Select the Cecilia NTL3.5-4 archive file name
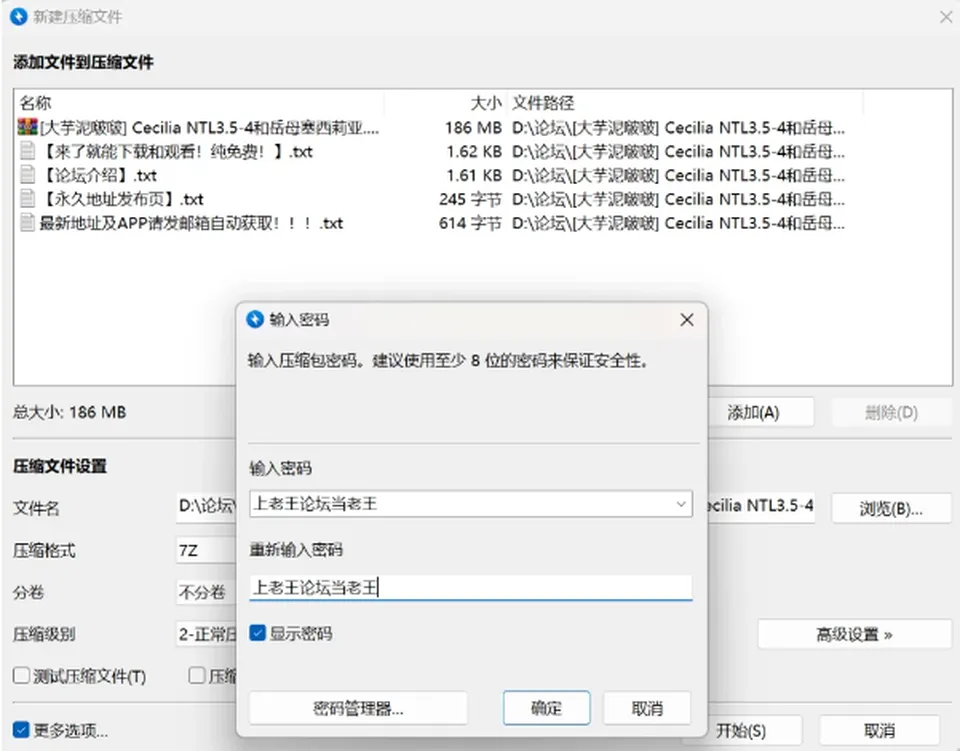Screen dimensions: 960x751 [x=209, y=127]
